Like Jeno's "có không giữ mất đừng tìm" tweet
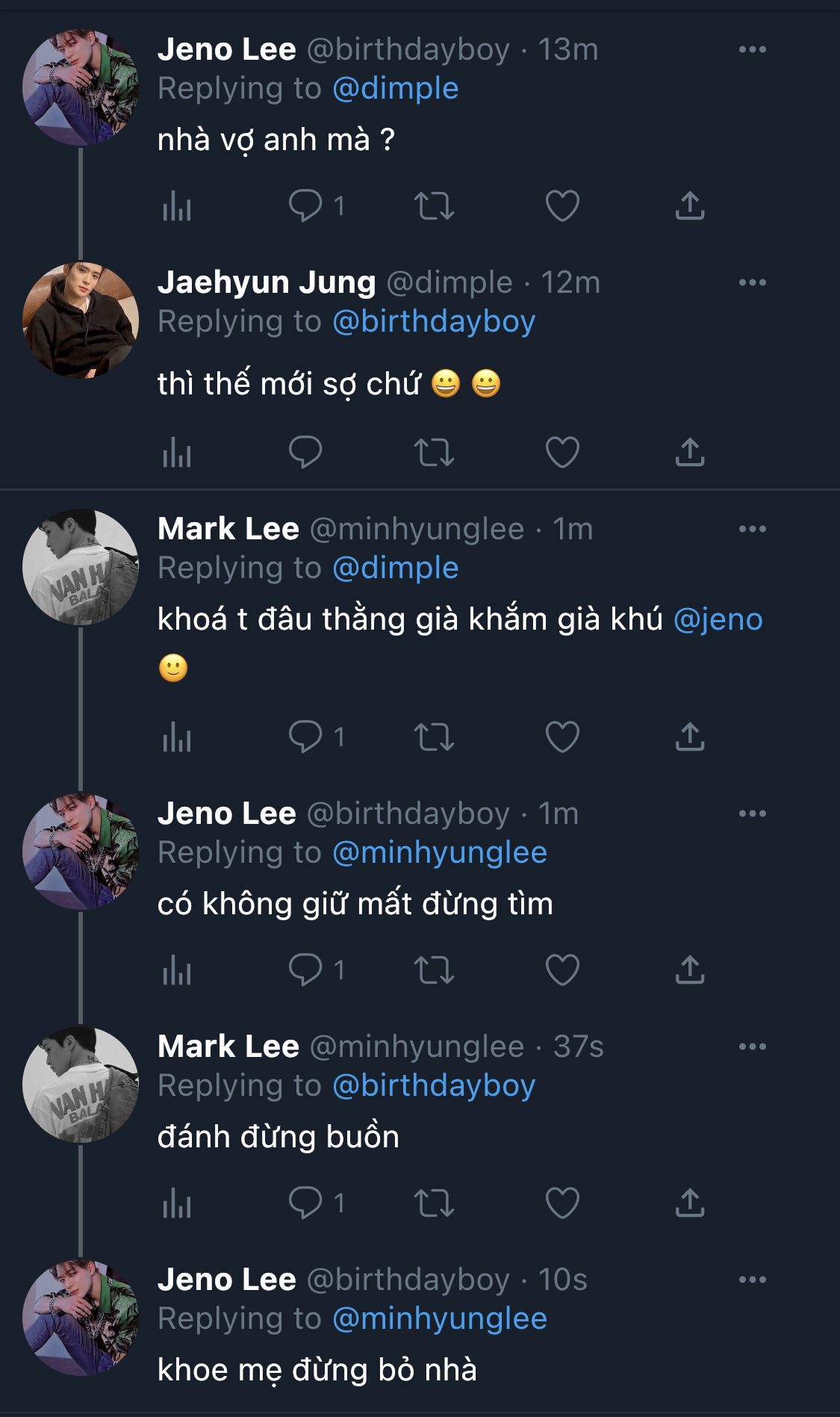Viewport: 840px width, 1417px height. (562, 970)
